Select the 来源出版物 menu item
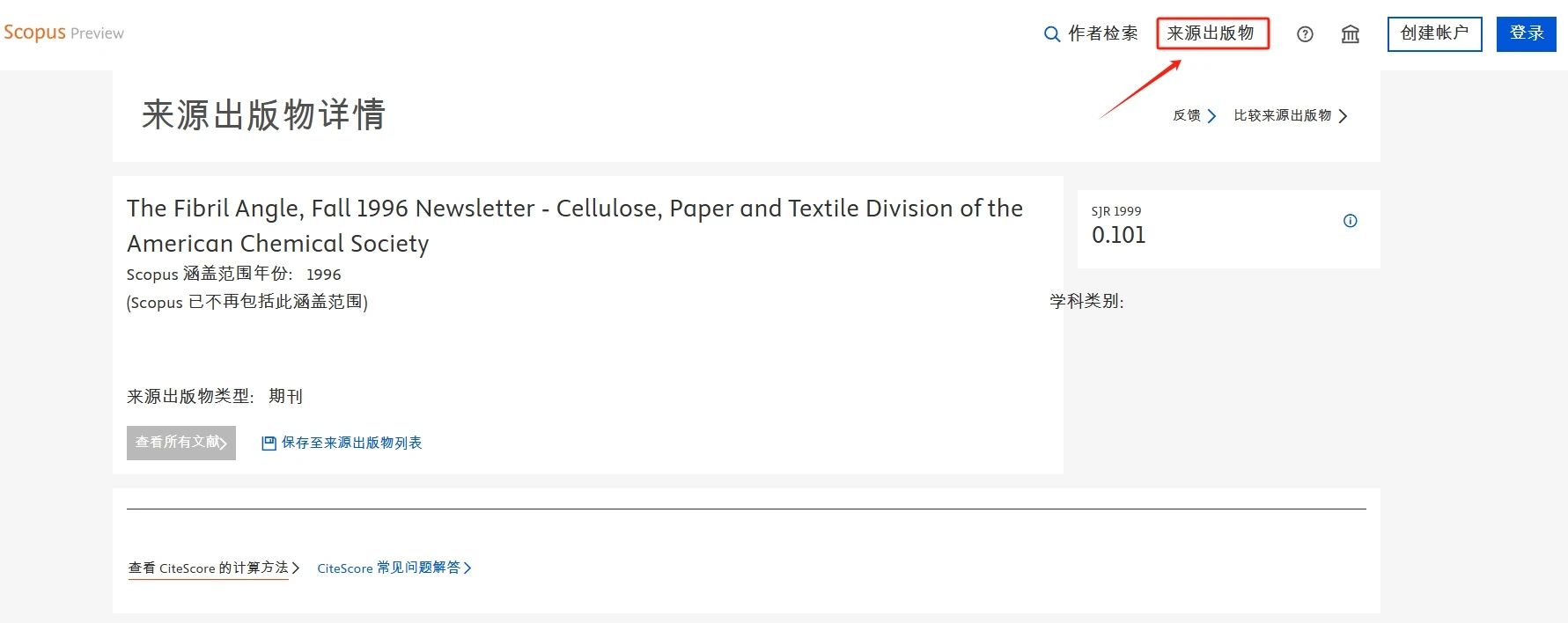 [x=1211, y=33]
